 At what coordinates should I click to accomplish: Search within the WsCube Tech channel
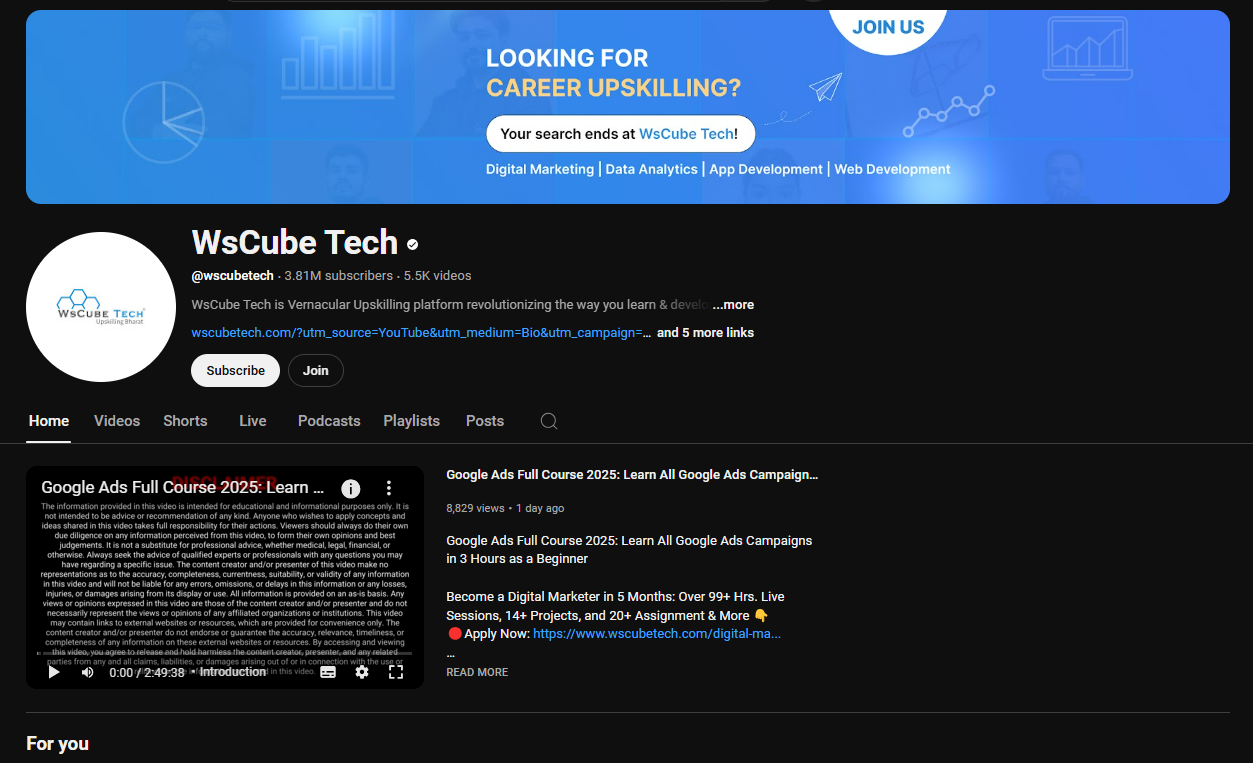(549, 421)
